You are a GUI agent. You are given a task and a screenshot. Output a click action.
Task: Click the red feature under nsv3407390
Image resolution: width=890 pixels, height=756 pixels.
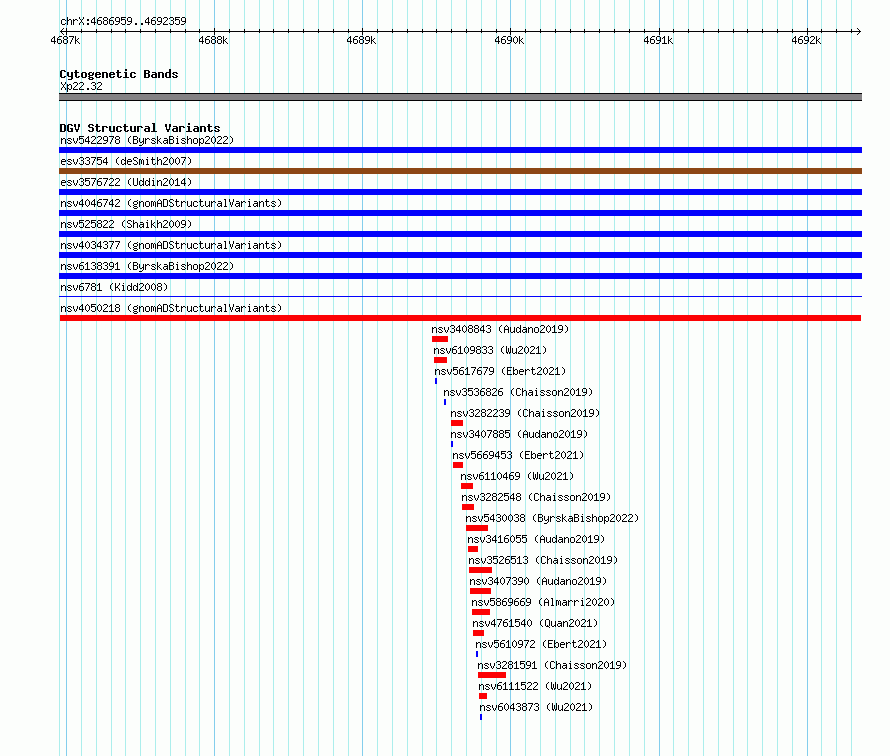pos(481,591)
